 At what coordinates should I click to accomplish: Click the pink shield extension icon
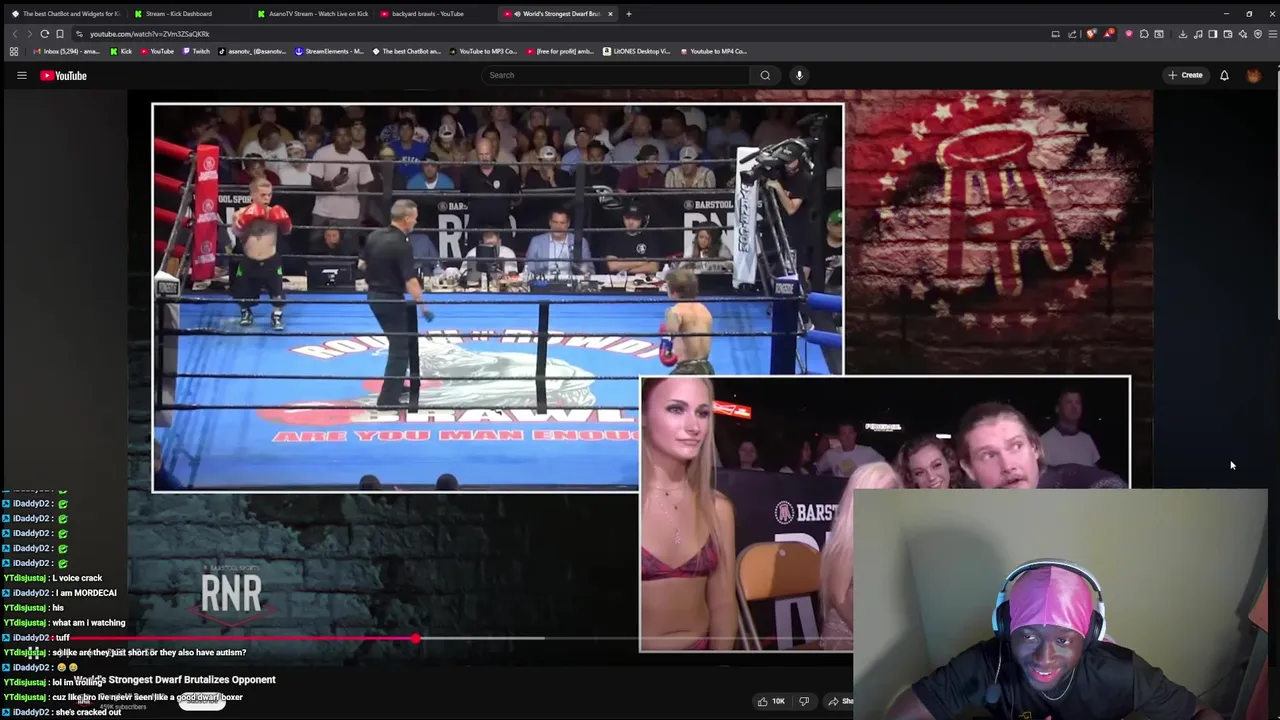pyautogui.click(x=1129, y=34)
